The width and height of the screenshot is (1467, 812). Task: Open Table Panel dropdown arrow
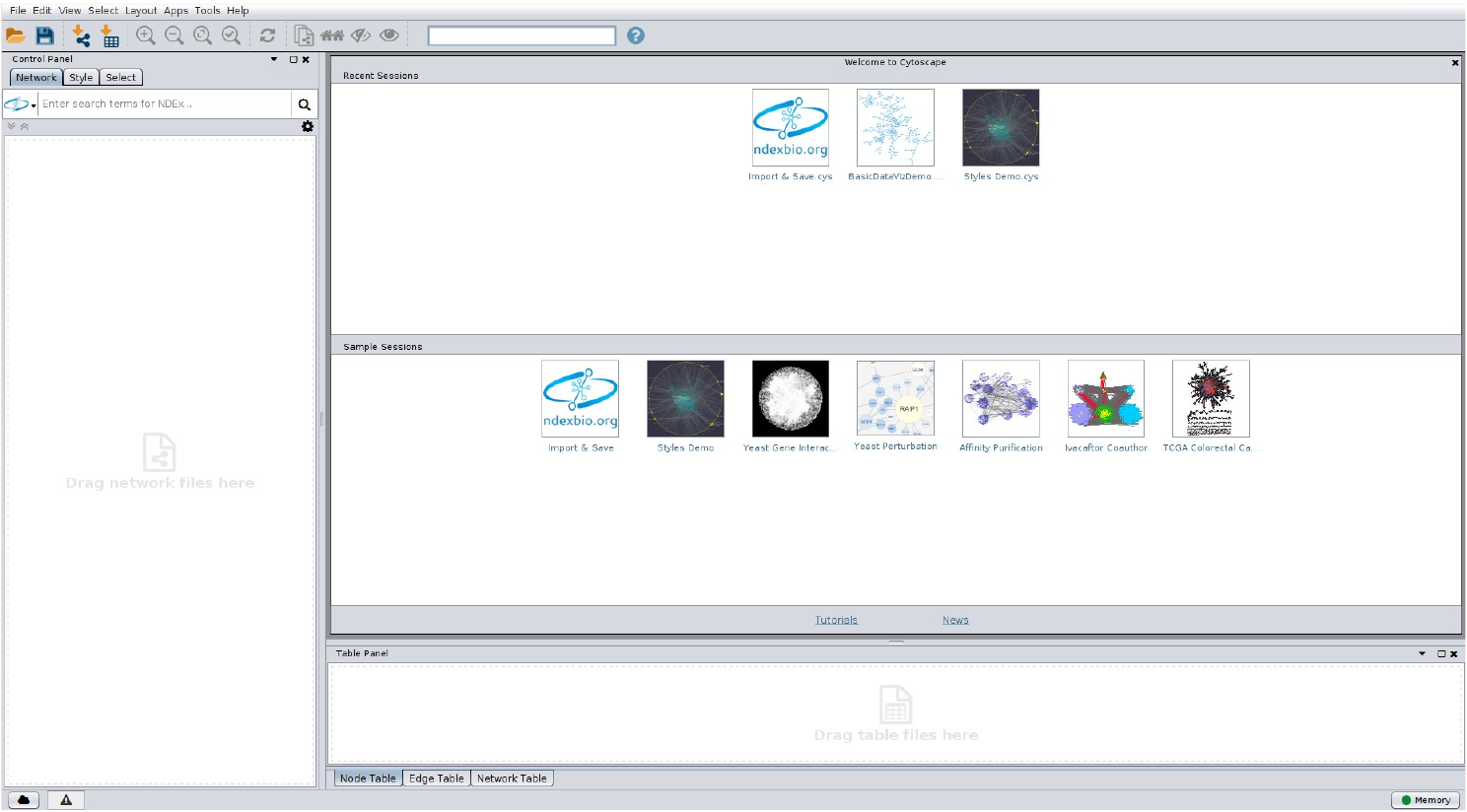[1422, 653]
